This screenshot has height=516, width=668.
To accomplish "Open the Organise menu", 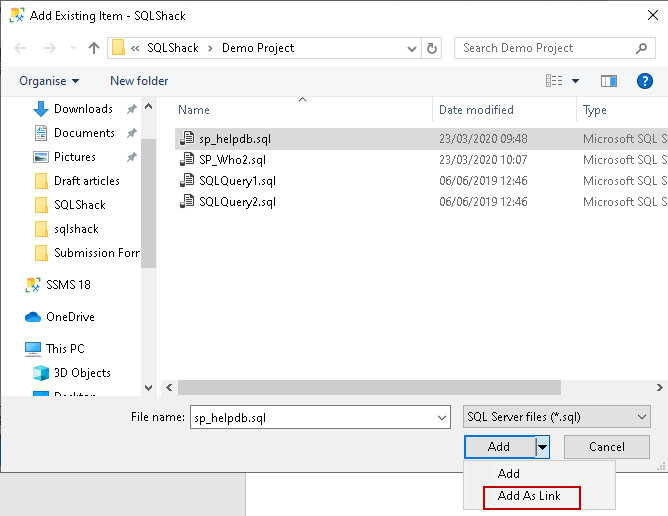I will coord(48,81).
